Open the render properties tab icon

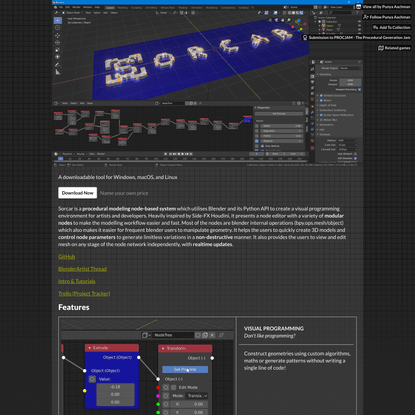(312, 76)
